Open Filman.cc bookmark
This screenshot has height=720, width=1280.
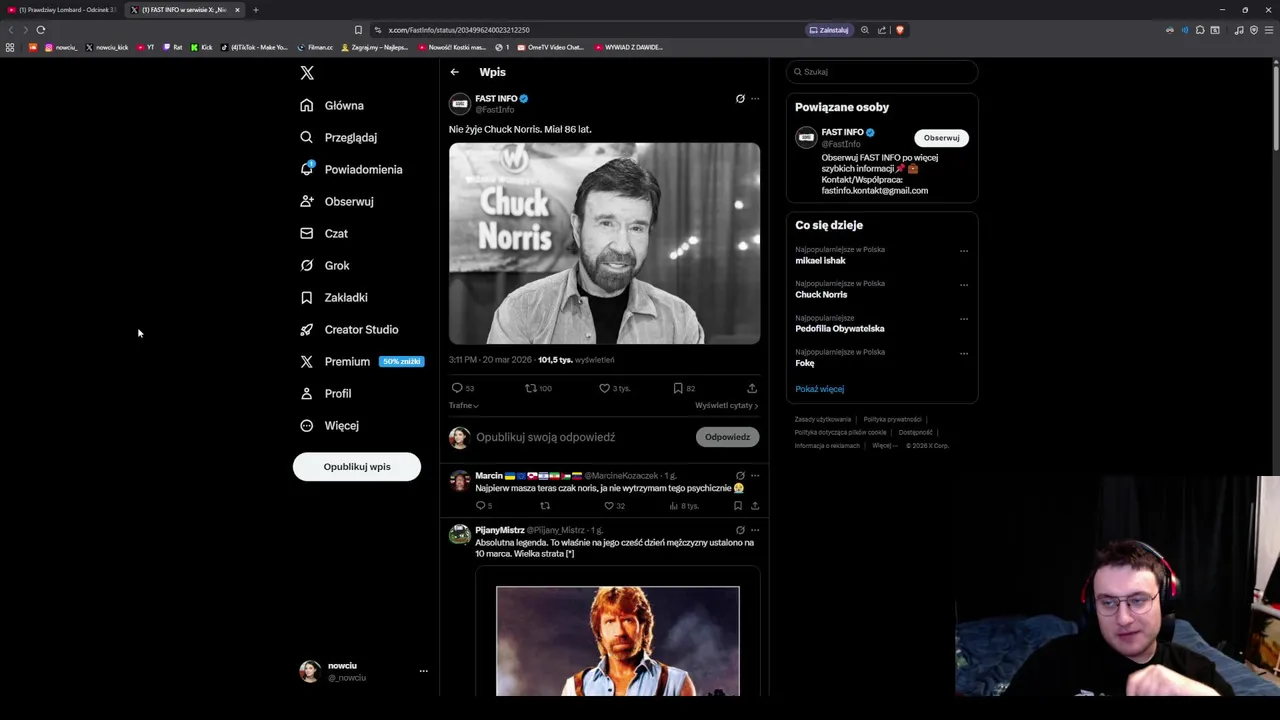(315, 47)
